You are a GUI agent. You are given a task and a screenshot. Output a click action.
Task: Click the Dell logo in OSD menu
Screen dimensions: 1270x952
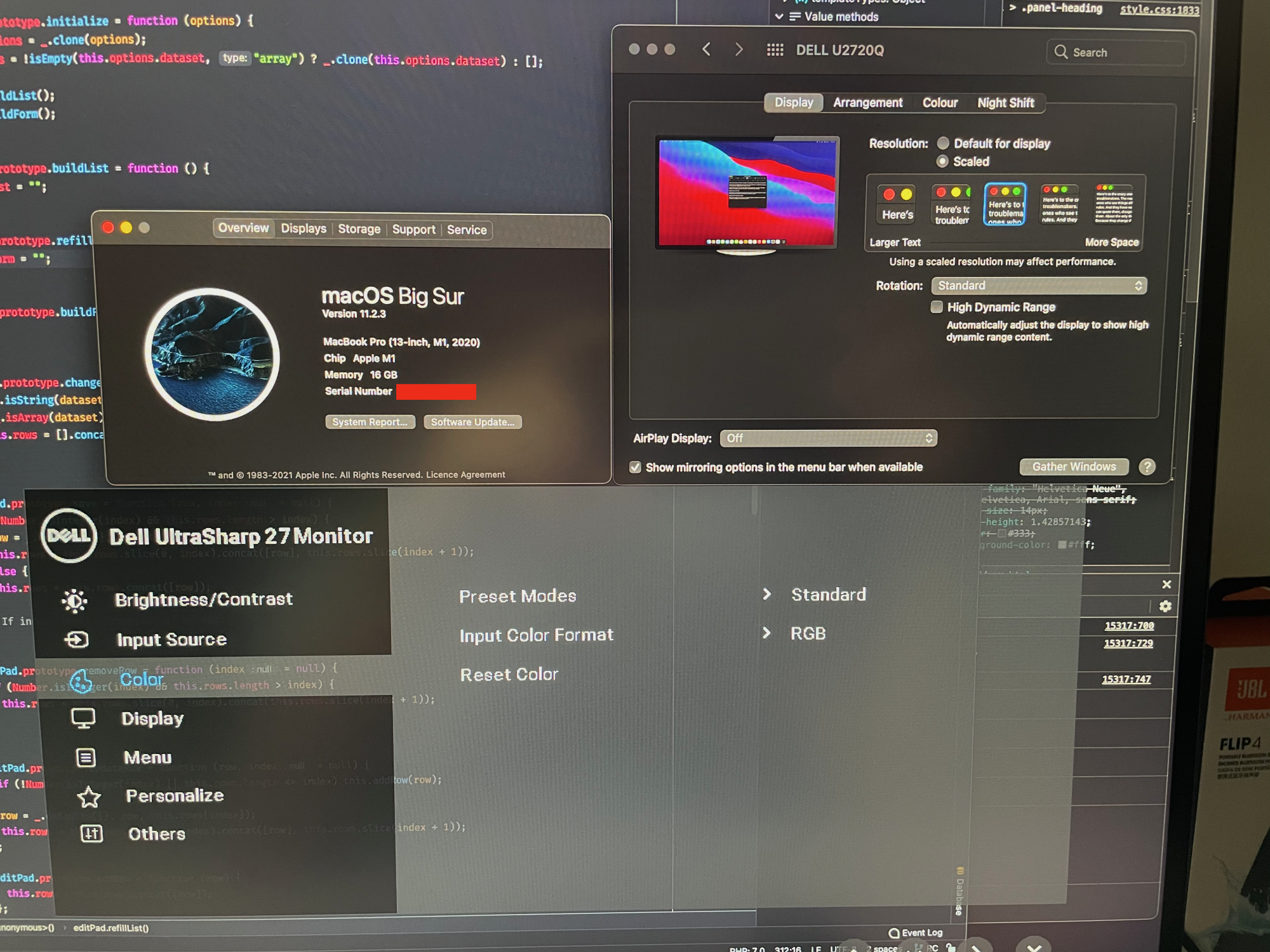(x=69, y=535)
